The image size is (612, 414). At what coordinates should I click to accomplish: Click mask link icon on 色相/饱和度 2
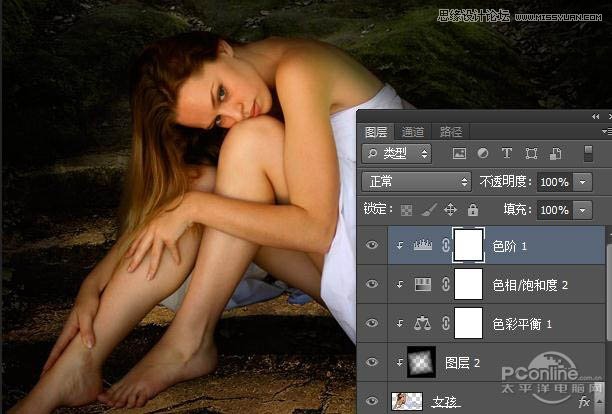click(446, 284)
